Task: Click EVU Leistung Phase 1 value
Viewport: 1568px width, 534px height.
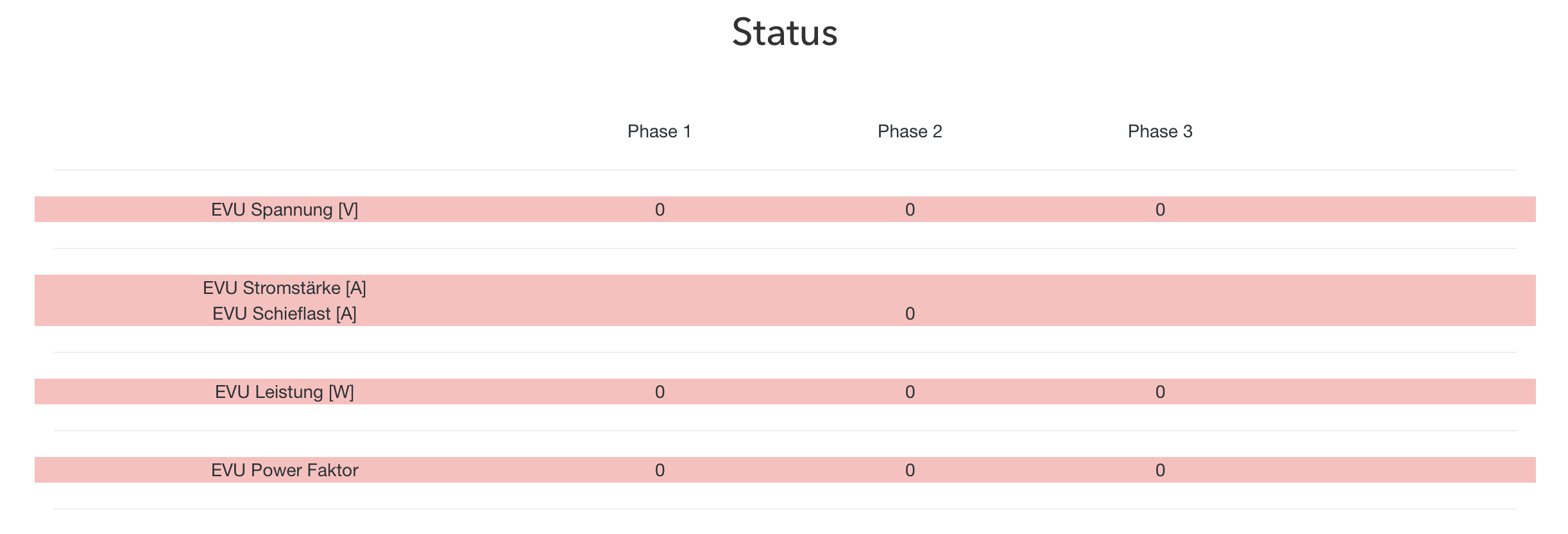Action: (660, 392)
